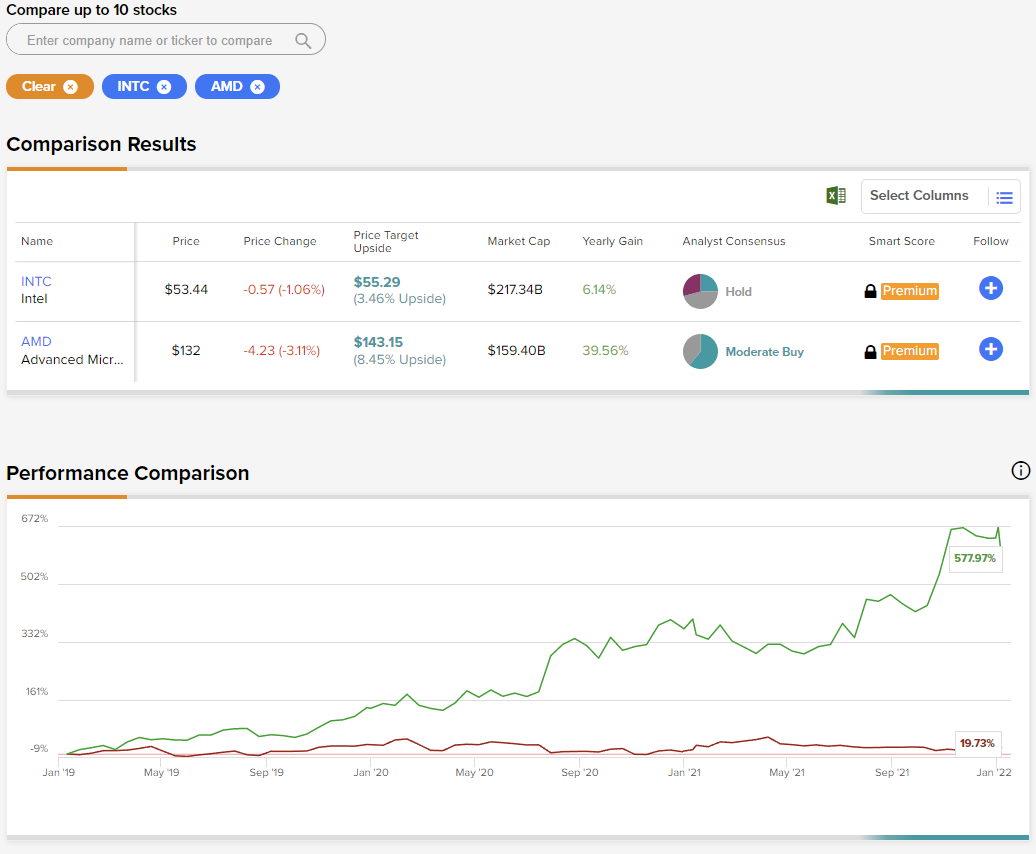Screen dimensions: 1036x854
Task: Click the list icon beside Select Columns
Action: pos(1004,197)
